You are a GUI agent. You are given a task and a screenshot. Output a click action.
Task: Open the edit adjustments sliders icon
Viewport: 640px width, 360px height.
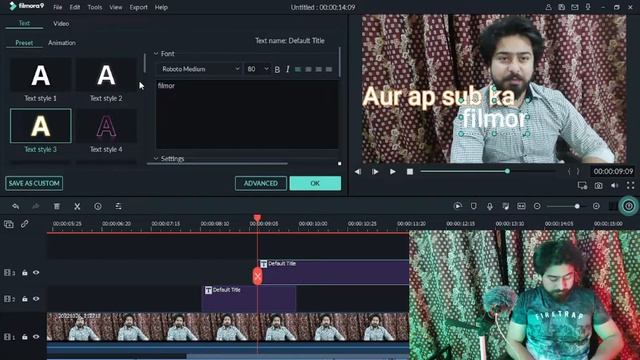coord(118,207)
